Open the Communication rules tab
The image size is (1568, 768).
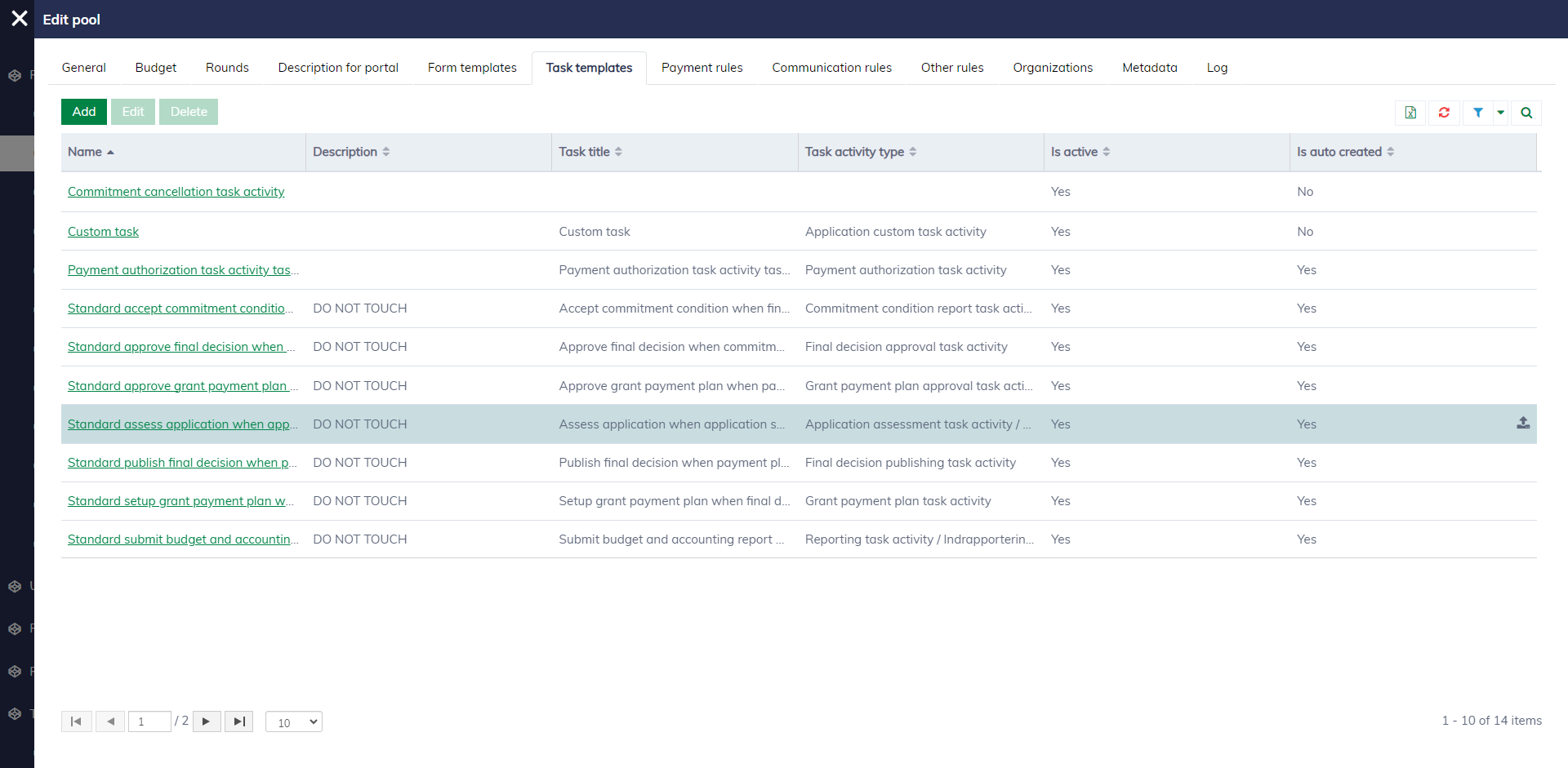coord(831,68)
